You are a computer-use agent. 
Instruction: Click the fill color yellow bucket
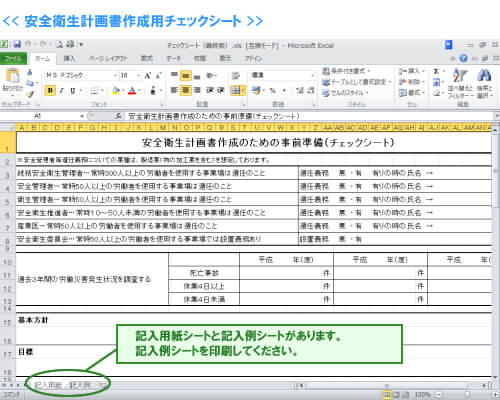click(116, 90)
